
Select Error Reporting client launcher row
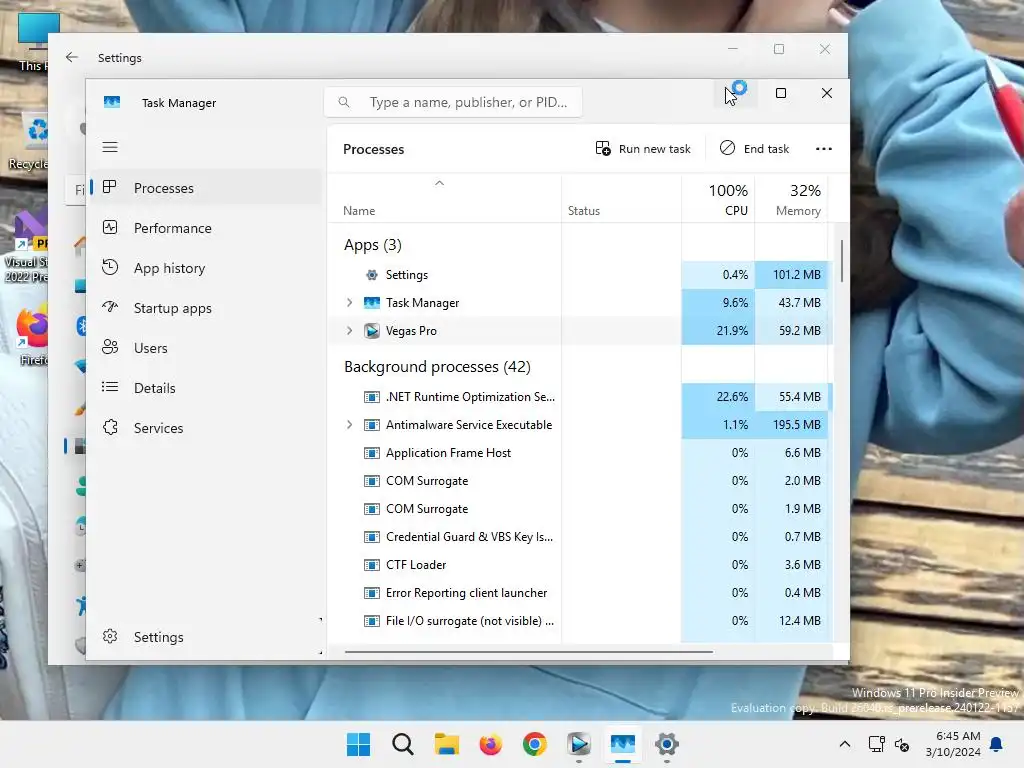(581, 593)
